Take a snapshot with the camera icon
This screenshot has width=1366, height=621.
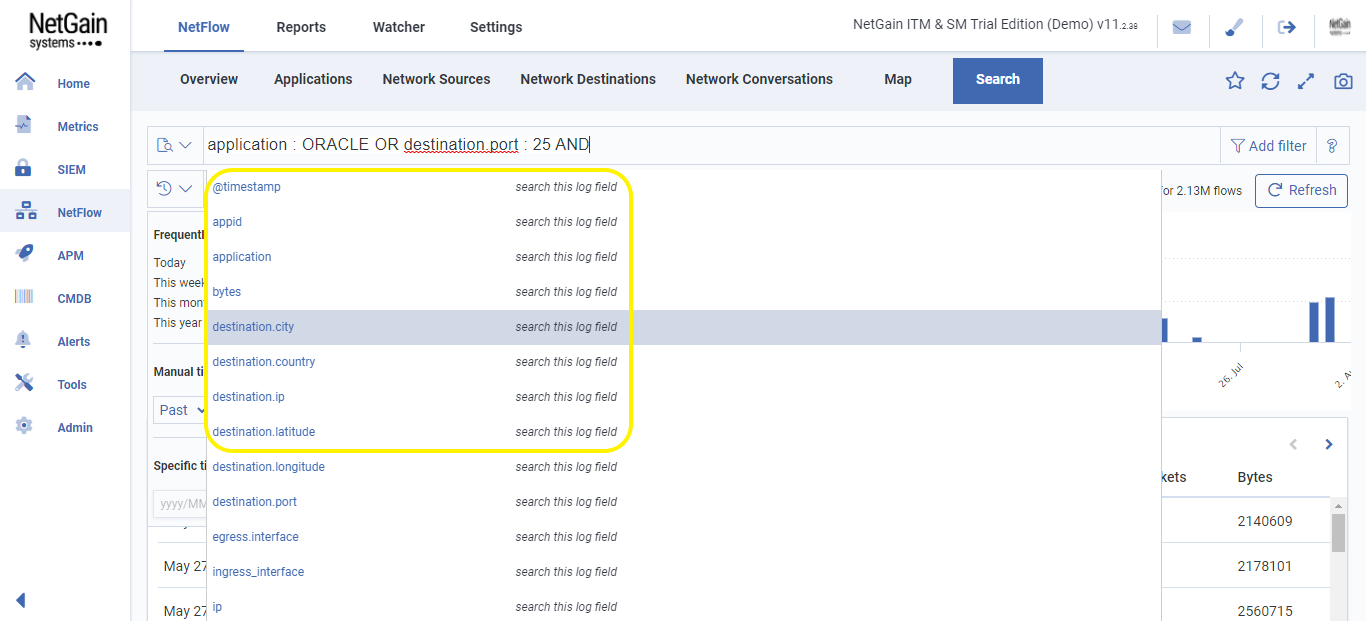1343,81
